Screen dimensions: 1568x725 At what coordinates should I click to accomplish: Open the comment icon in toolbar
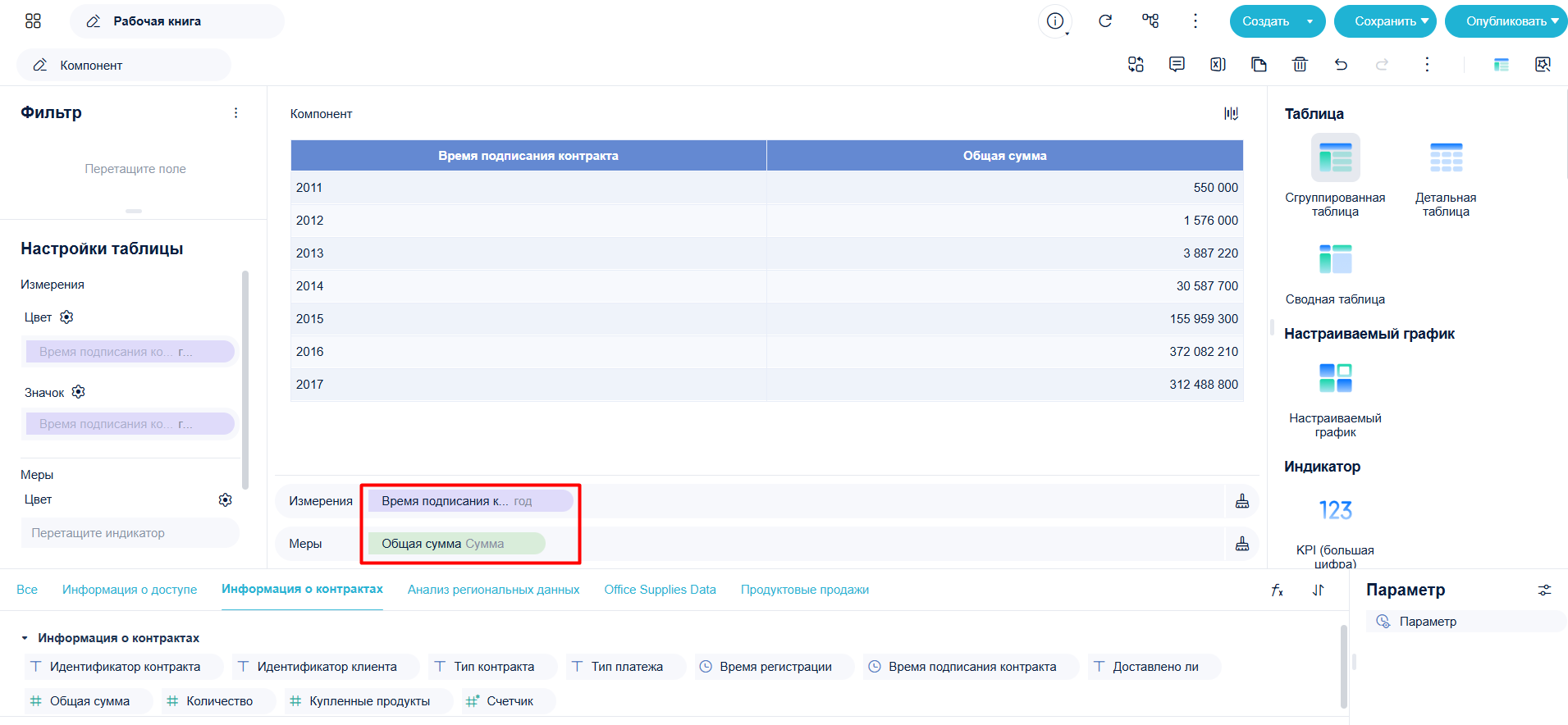[1177, 64]
